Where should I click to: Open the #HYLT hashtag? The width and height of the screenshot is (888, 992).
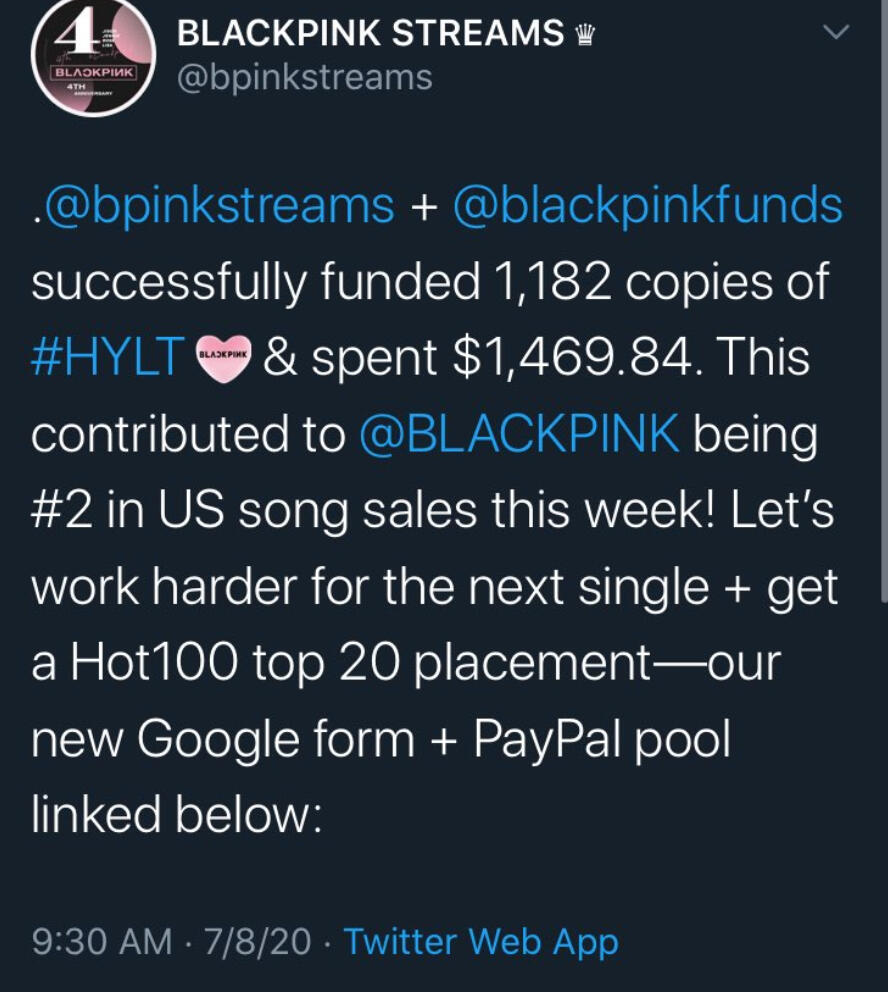pyautogui.click(x=109, y=356)
